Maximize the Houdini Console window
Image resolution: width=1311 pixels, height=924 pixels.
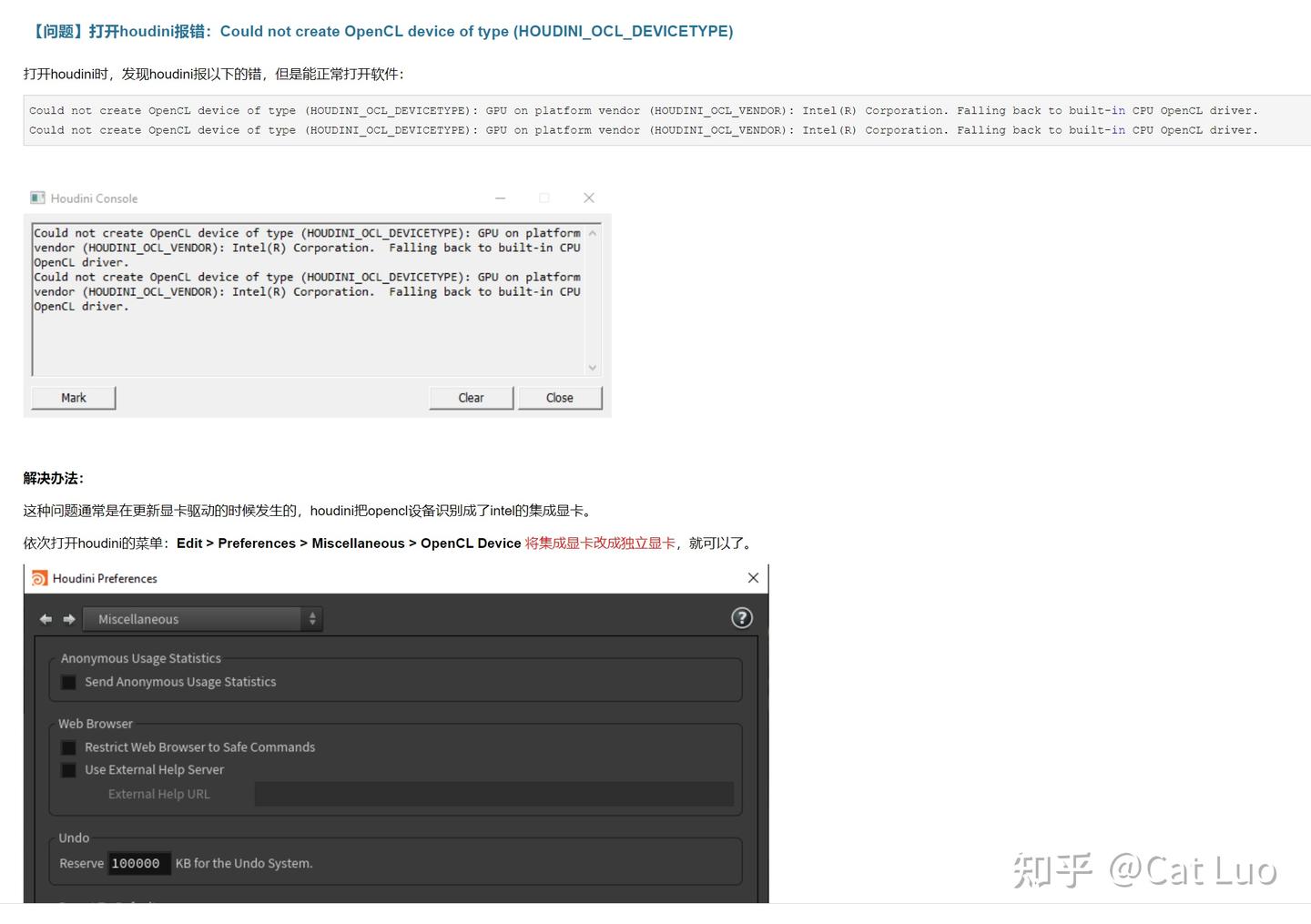pos(544,198)
